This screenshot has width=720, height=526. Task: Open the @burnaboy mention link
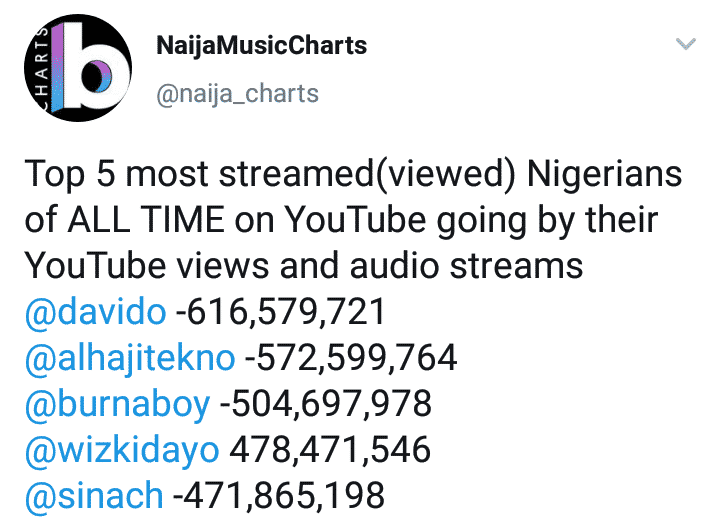[x=117, y=404]
